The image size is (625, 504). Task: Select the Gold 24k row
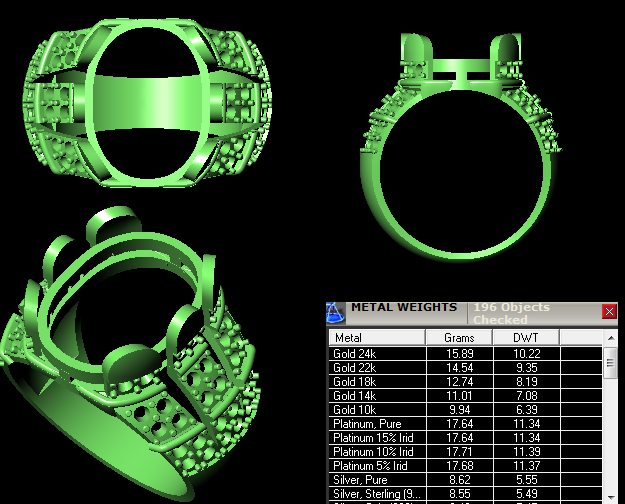(x=465, y=354)
